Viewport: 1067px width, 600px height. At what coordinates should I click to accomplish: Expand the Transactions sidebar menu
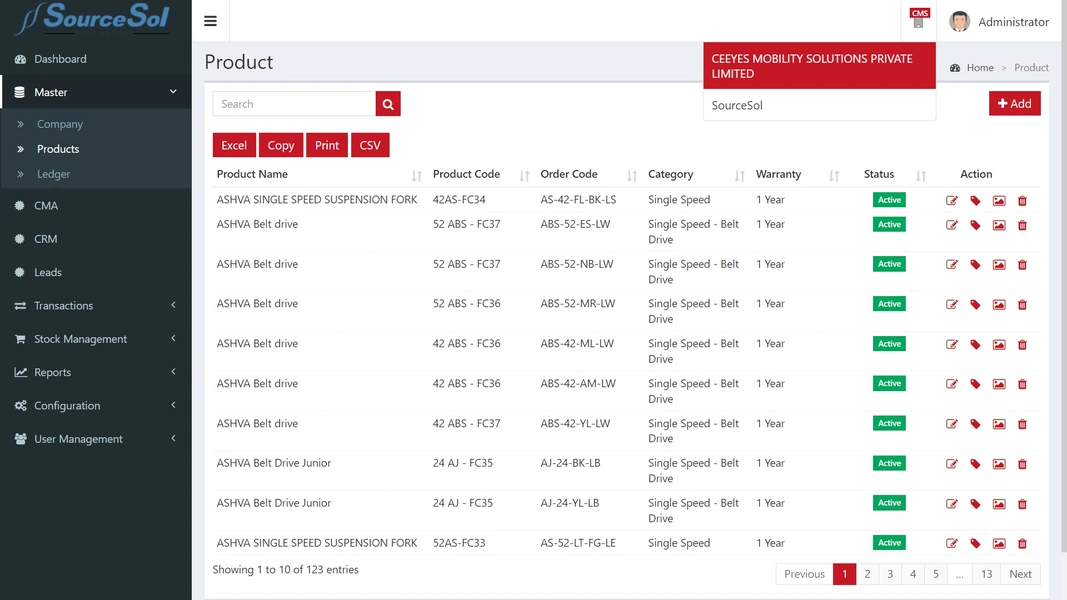tap(95, 306)
